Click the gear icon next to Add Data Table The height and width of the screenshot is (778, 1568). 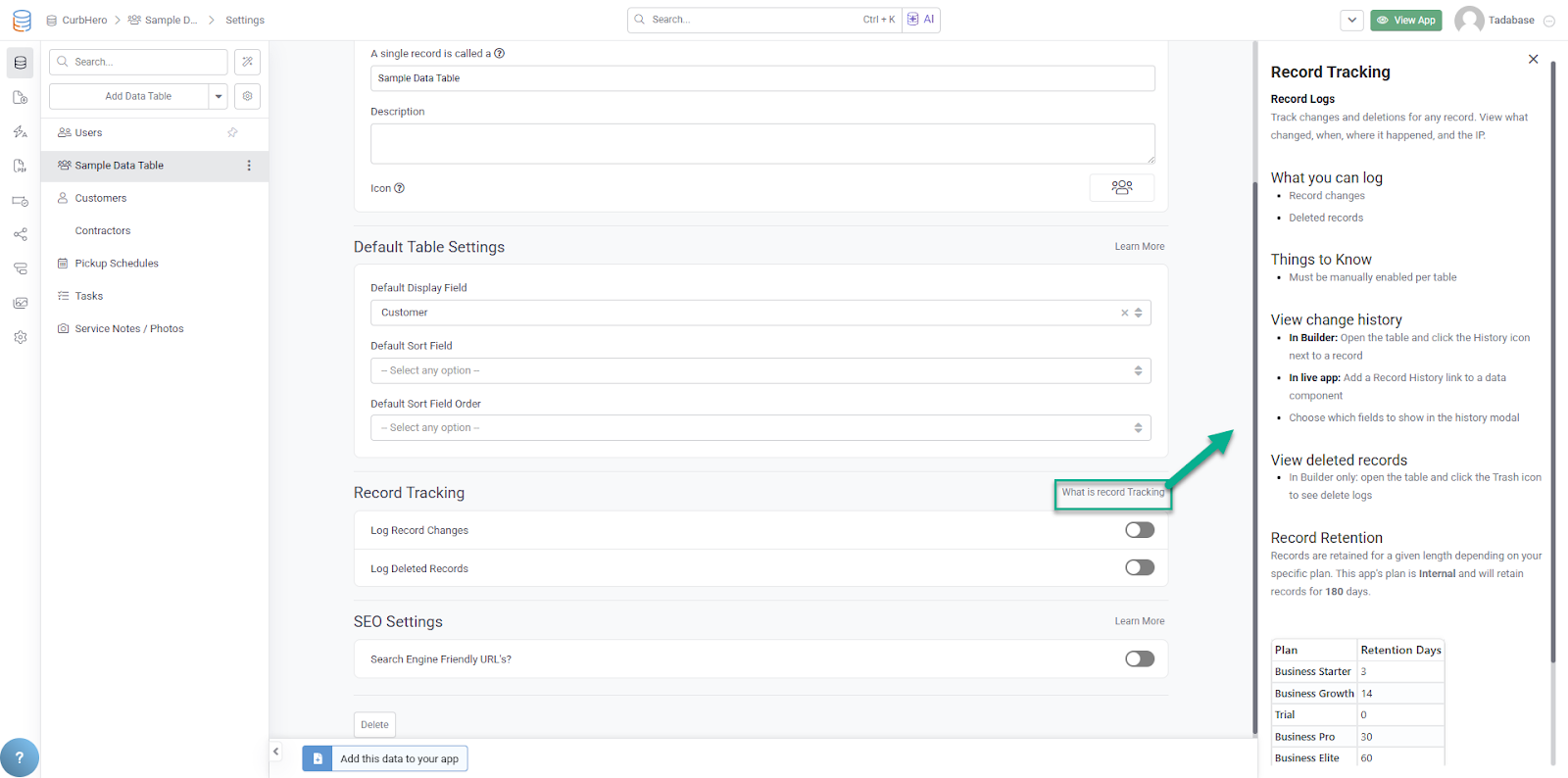[248, 96]
